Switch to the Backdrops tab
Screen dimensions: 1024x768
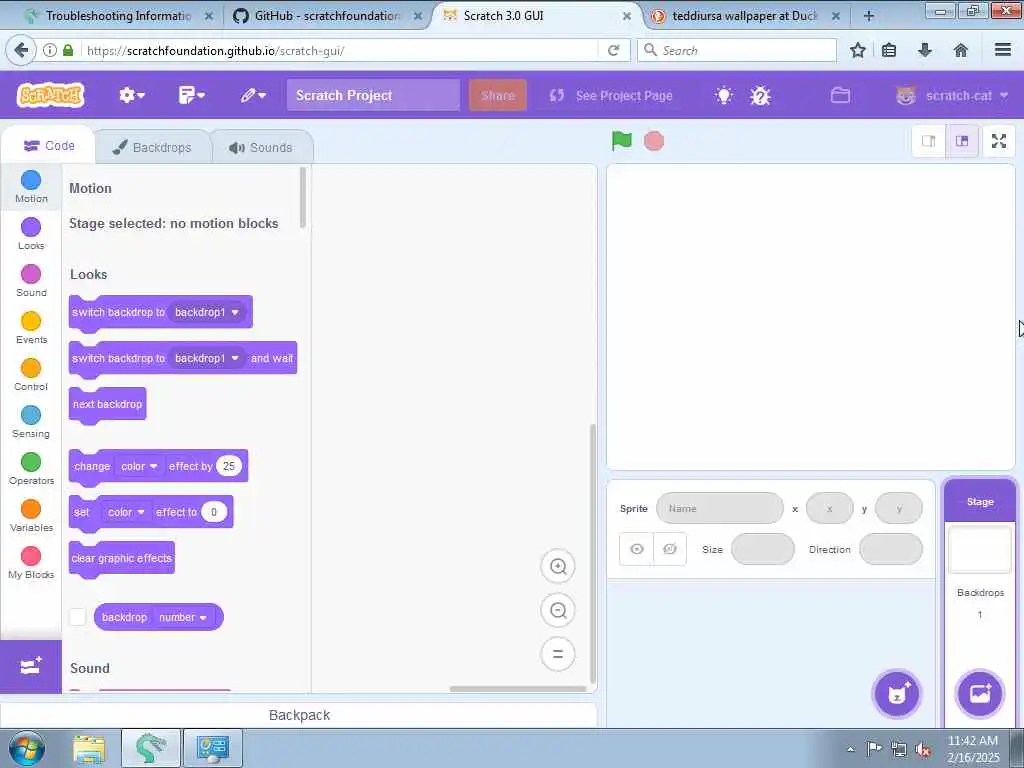tap(152, 147)
